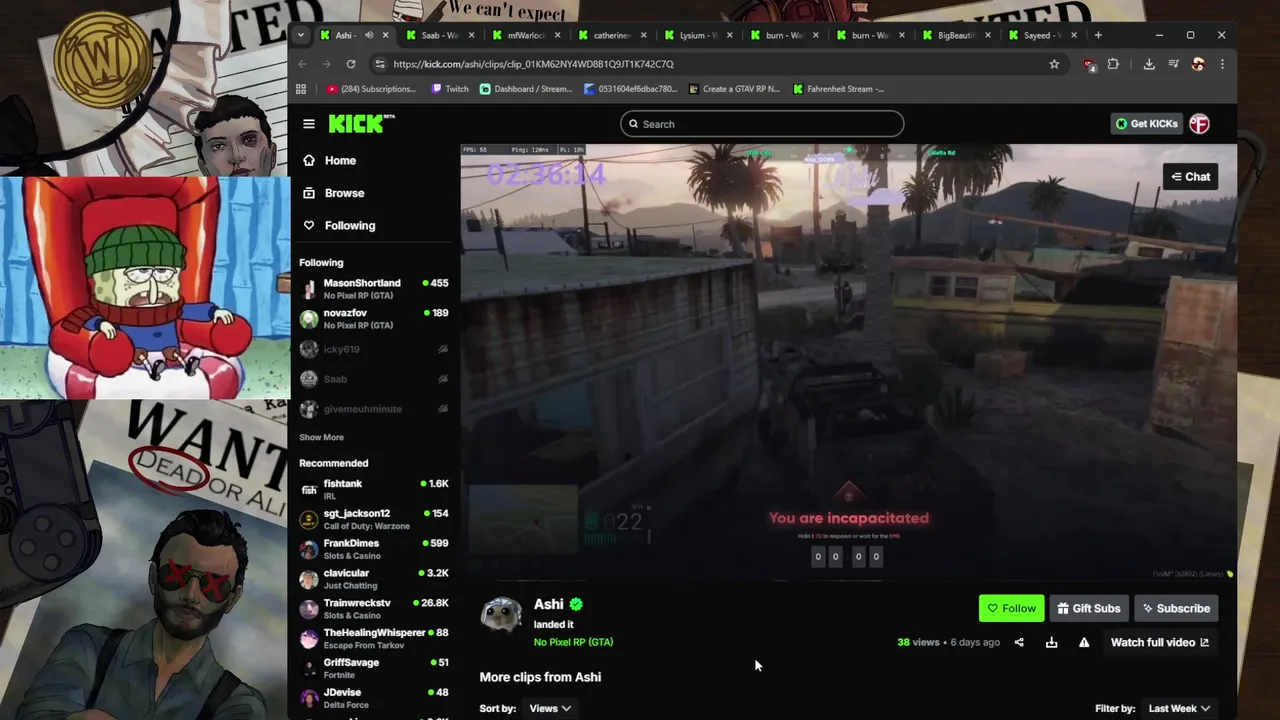This screenshot has height=720, width=1280.
Task: Open the bookmarks apps grid icon
Action: (301, 89)
